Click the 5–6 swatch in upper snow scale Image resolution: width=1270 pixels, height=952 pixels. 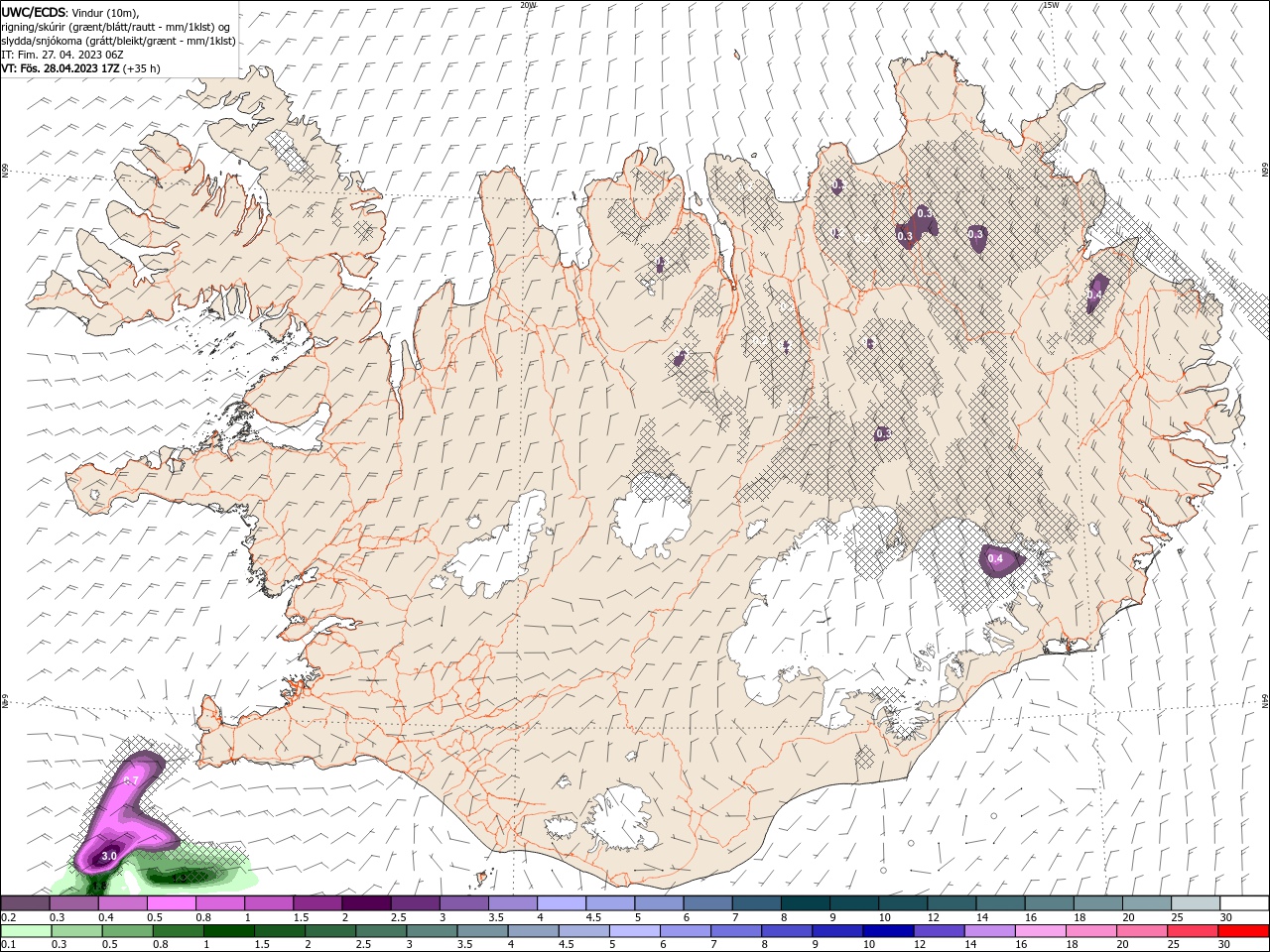pyautogui.click(x=658, y=903)
